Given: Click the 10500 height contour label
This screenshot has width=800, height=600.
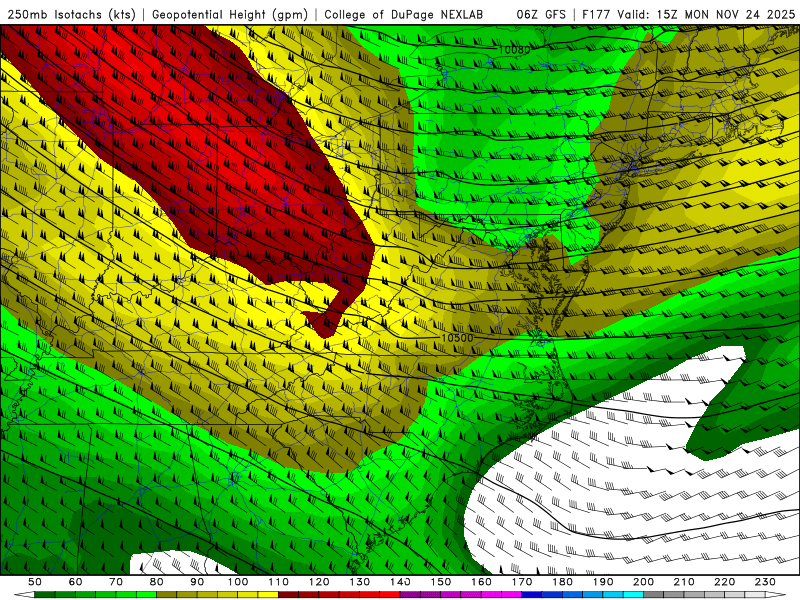Looking at the screenshot, I should pyautogui.click(x=457, y=338).
